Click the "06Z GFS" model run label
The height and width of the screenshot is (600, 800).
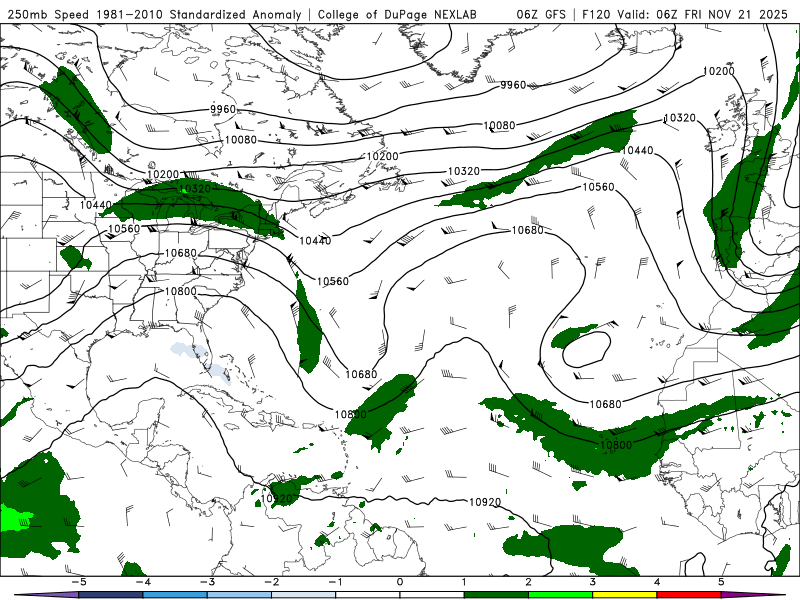[x=541, y=14]
